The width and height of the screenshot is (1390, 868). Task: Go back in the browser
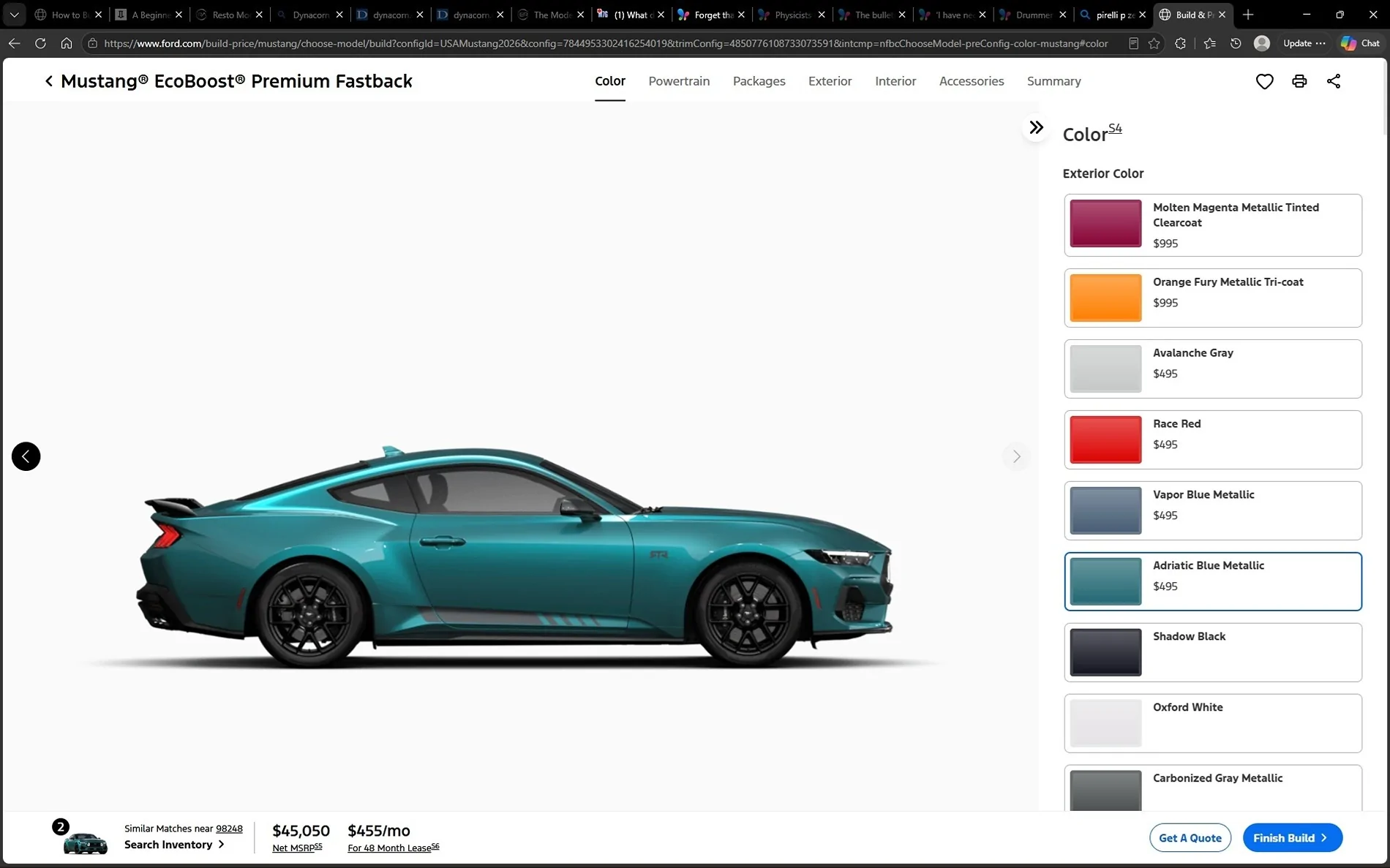pyautogui.click(x=14, y=43)
